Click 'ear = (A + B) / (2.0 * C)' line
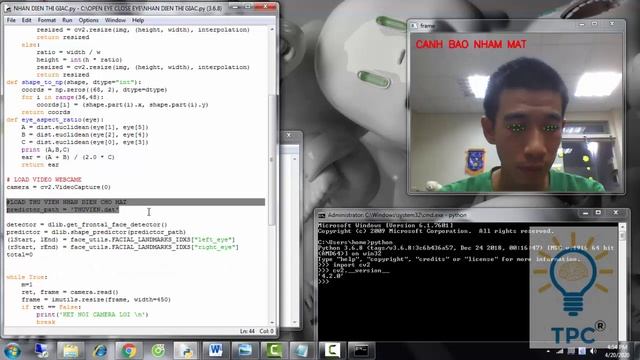 click(68, 157)
